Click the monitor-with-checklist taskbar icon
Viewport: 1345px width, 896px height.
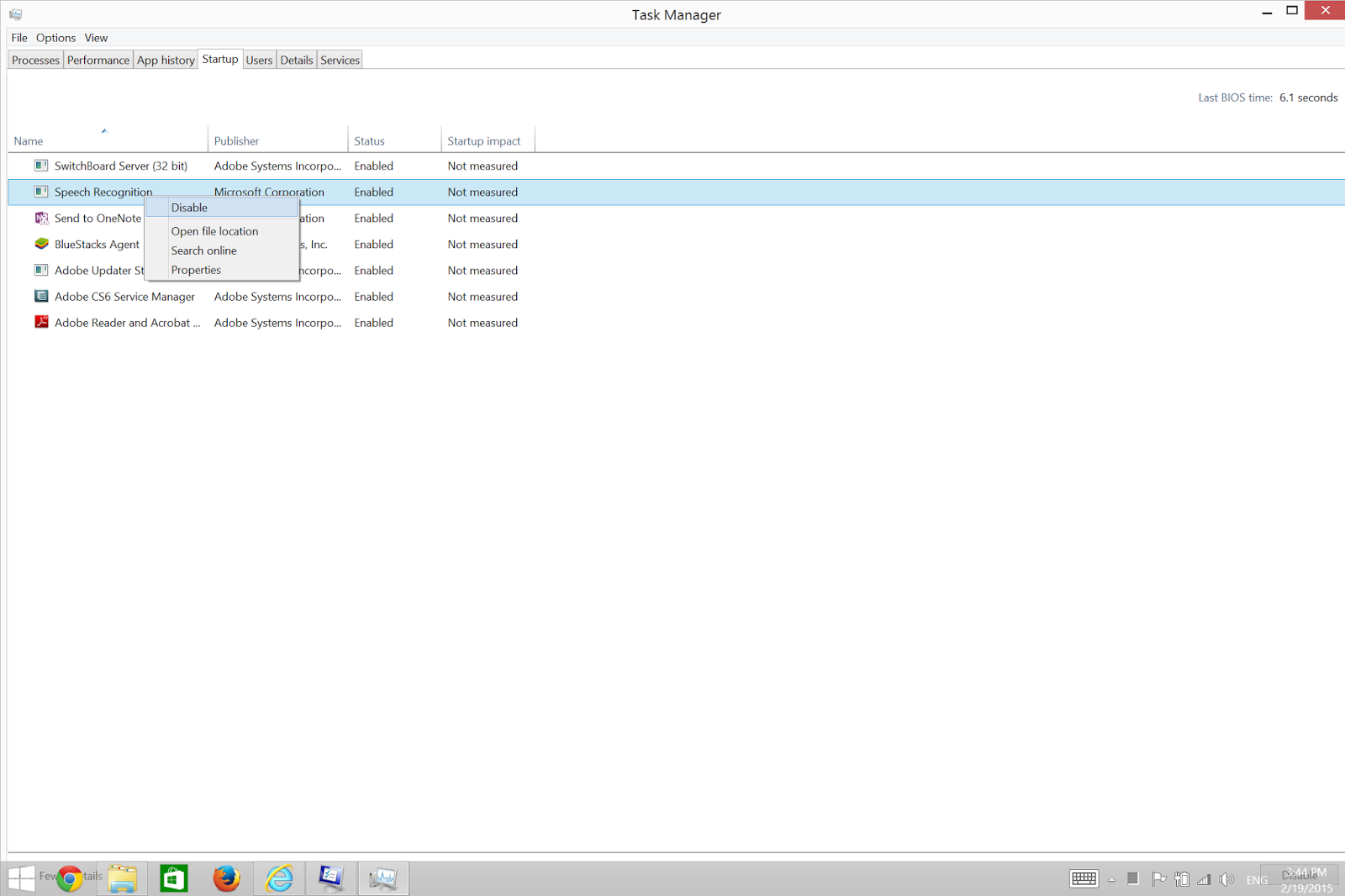(x=331, y=878)
